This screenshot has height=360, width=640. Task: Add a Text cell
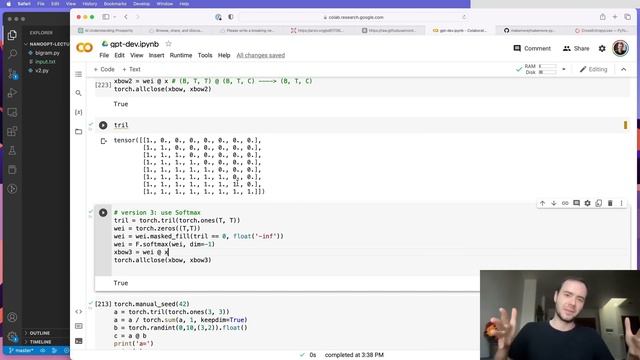131,69
